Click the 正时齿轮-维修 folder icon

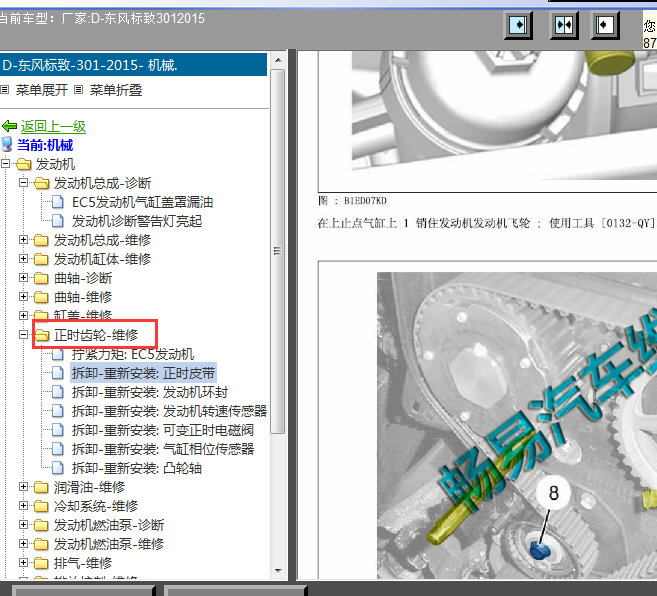[x=41, y=335]
